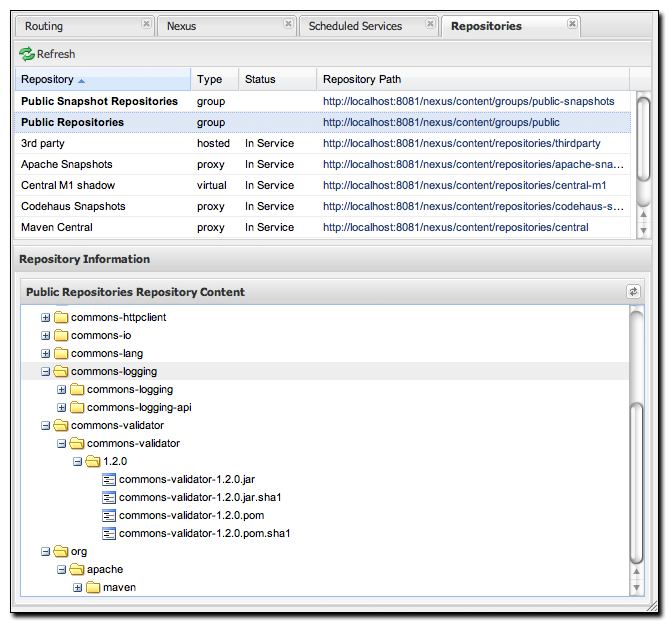
Task: Click the commons-httpclient folder icon
Action: (x=61, y=318)
